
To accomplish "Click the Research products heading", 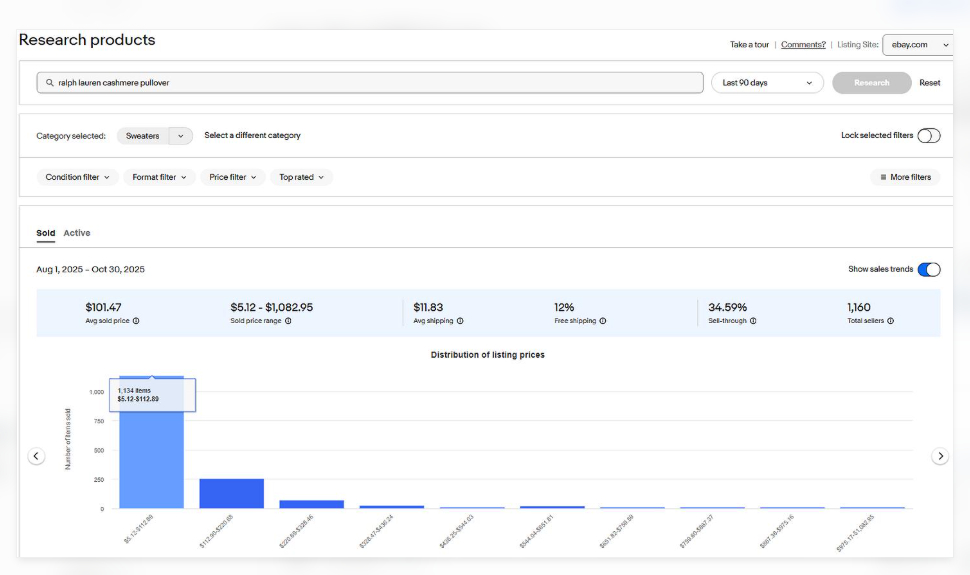I will [87, 40].
